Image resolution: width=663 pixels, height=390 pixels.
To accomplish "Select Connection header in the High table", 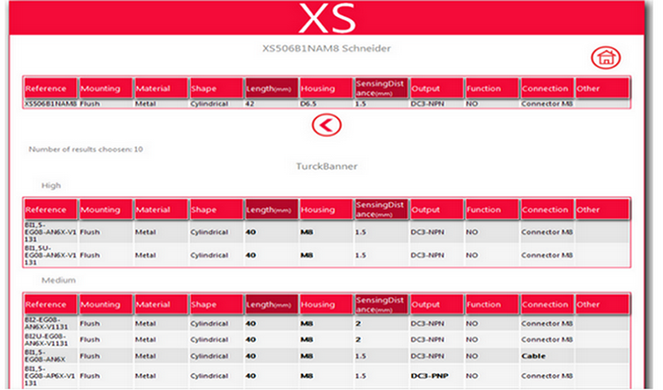I will pyautogui.click(x=548, y=209).
